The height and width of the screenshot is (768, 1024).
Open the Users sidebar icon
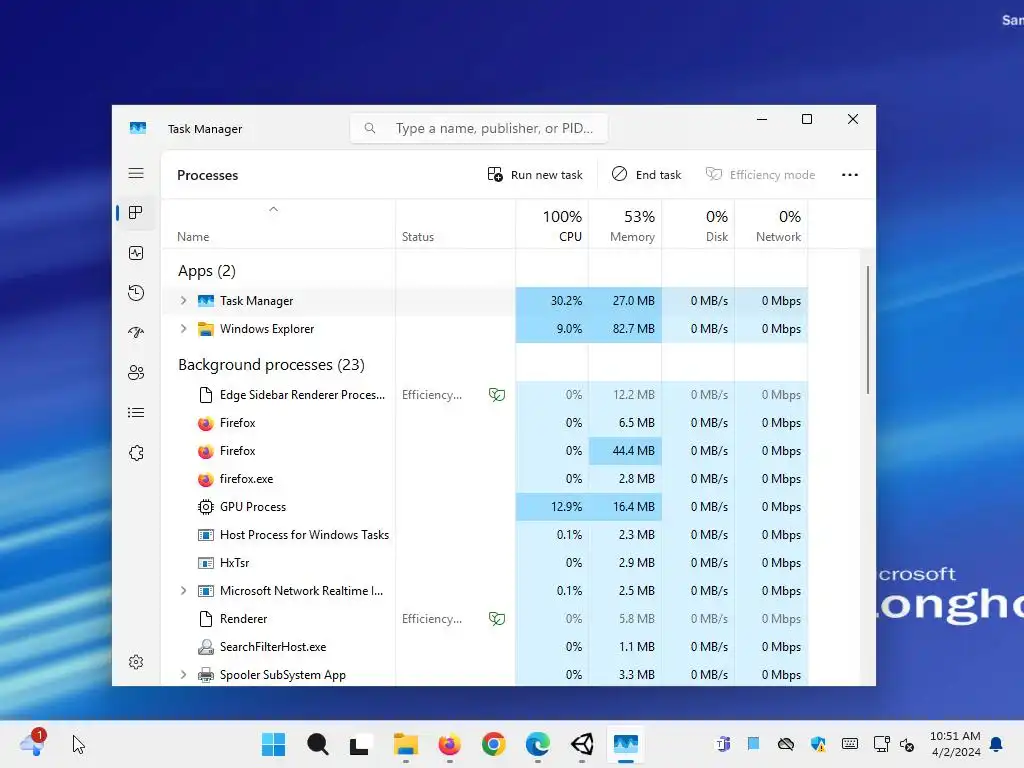click(x=136, y=373)
